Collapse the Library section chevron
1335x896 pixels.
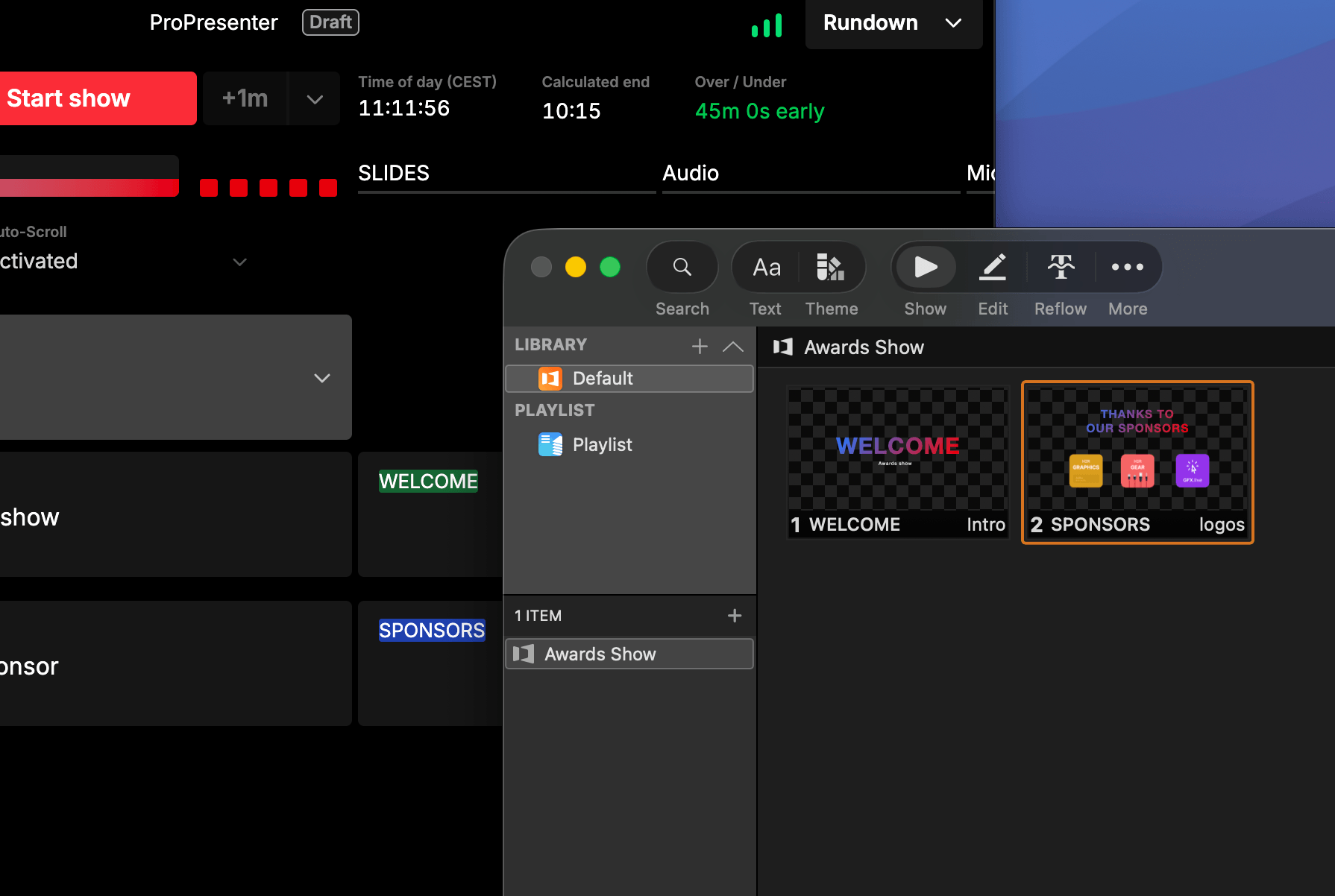[x=733, y=346]
